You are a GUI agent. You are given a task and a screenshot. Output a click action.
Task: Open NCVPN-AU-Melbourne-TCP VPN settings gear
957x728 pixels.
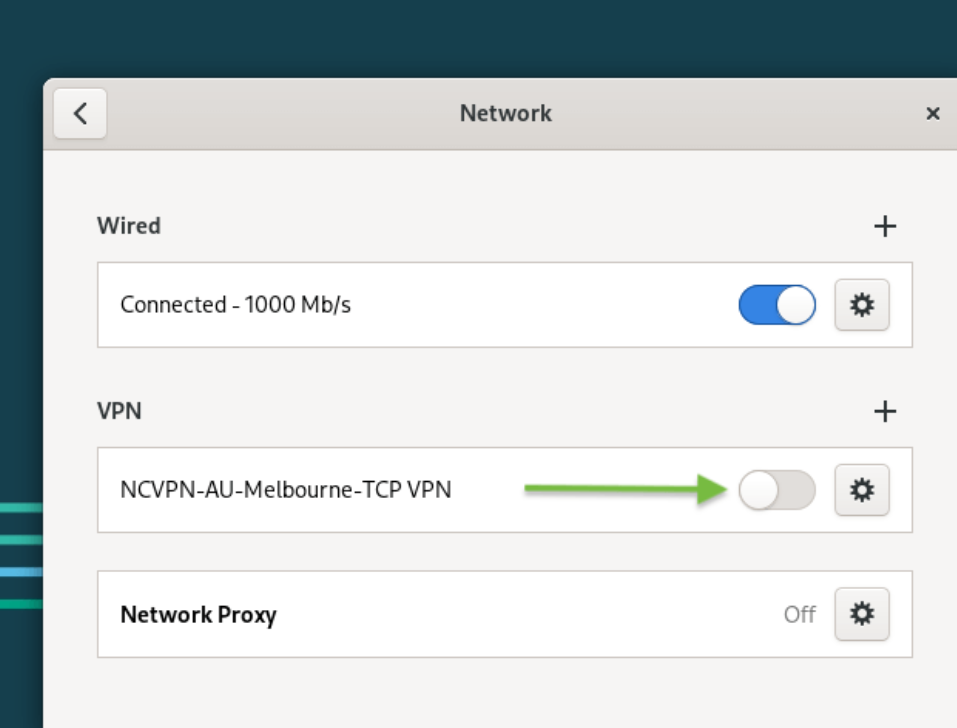pyautogui.click(x=862, y=490)
